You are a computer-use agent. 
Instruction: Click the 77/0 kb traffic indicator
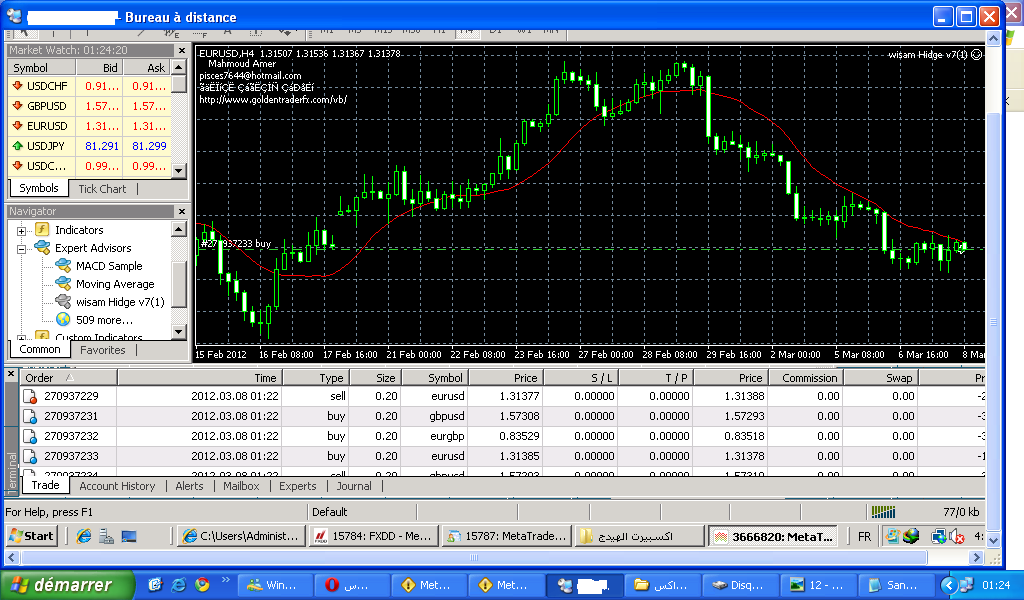[961, 512]
